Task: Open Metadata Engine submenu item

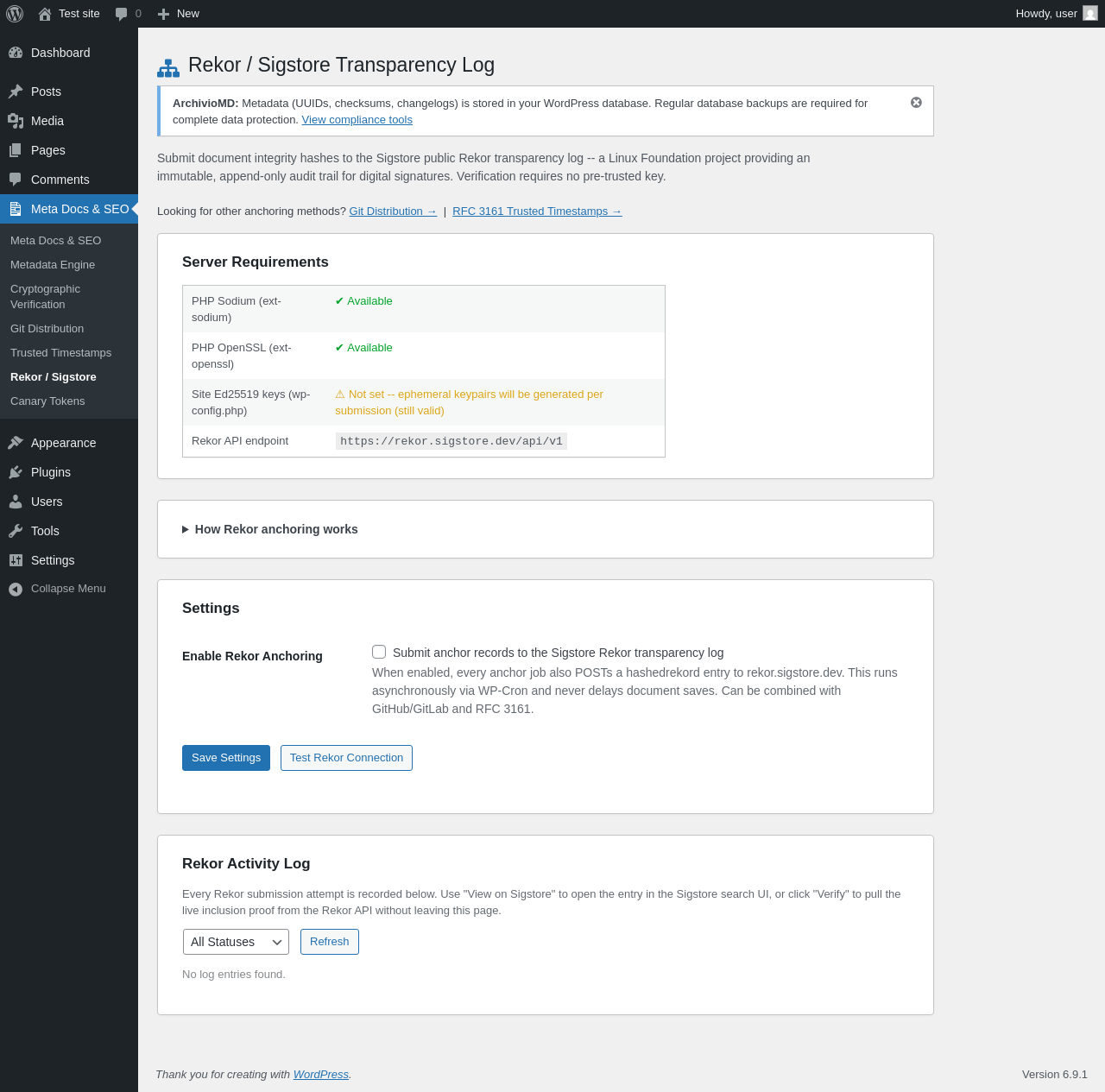Action: 53,265
